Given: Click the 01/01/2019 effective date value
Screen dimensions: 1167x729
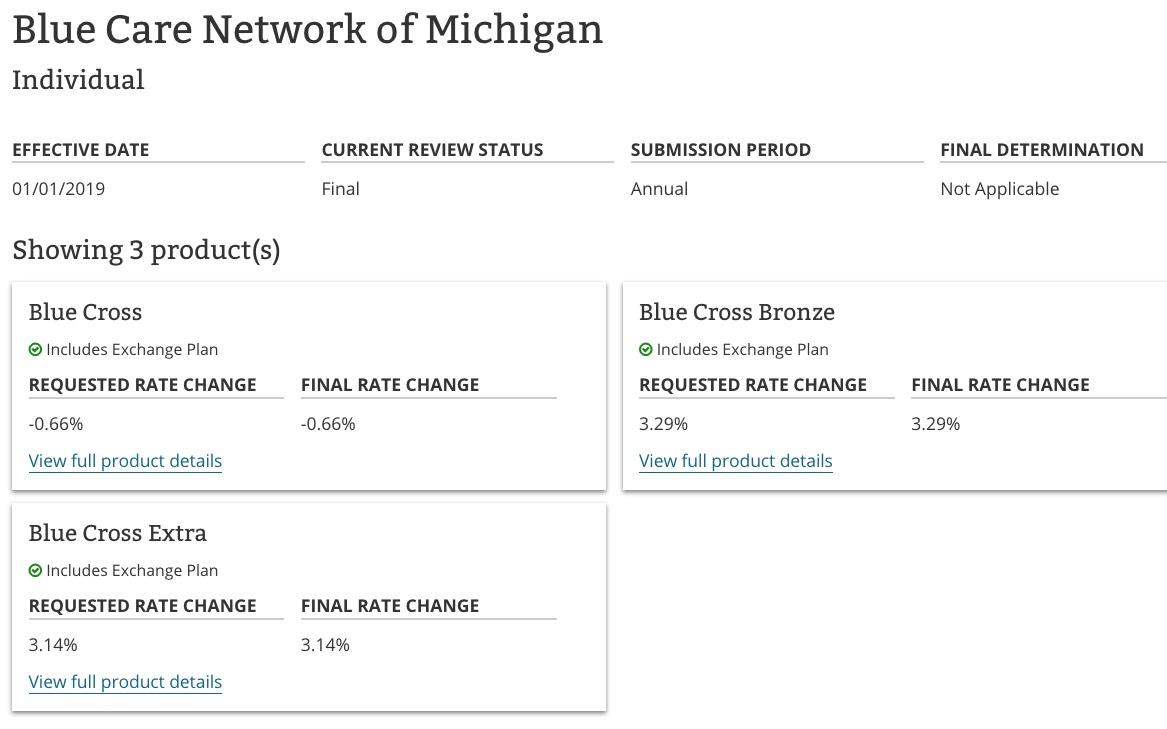Looking at the screenshot, I should coord(58,189).
